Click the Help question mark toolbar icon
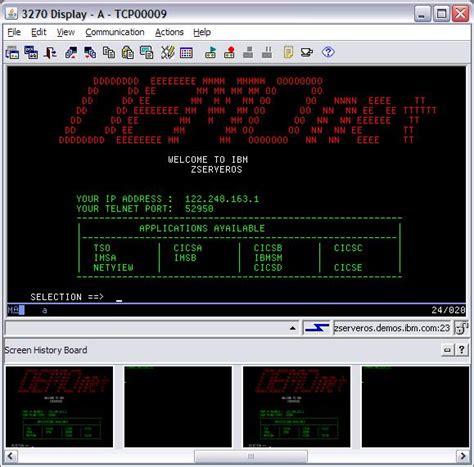The width and height of the screenshot is (474, 467). point(328,52)
